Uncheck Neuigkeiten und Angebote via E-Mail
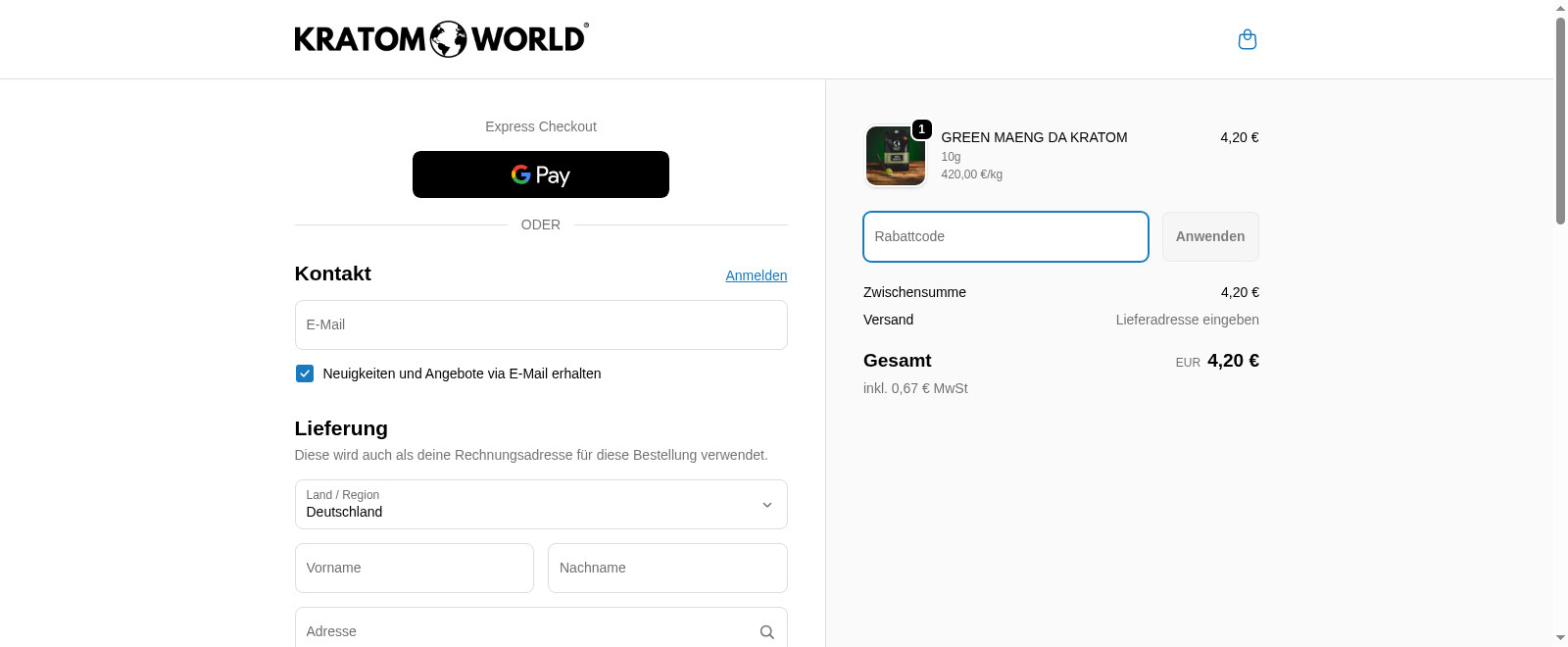 pyautogui.click(x=305, y=373)
